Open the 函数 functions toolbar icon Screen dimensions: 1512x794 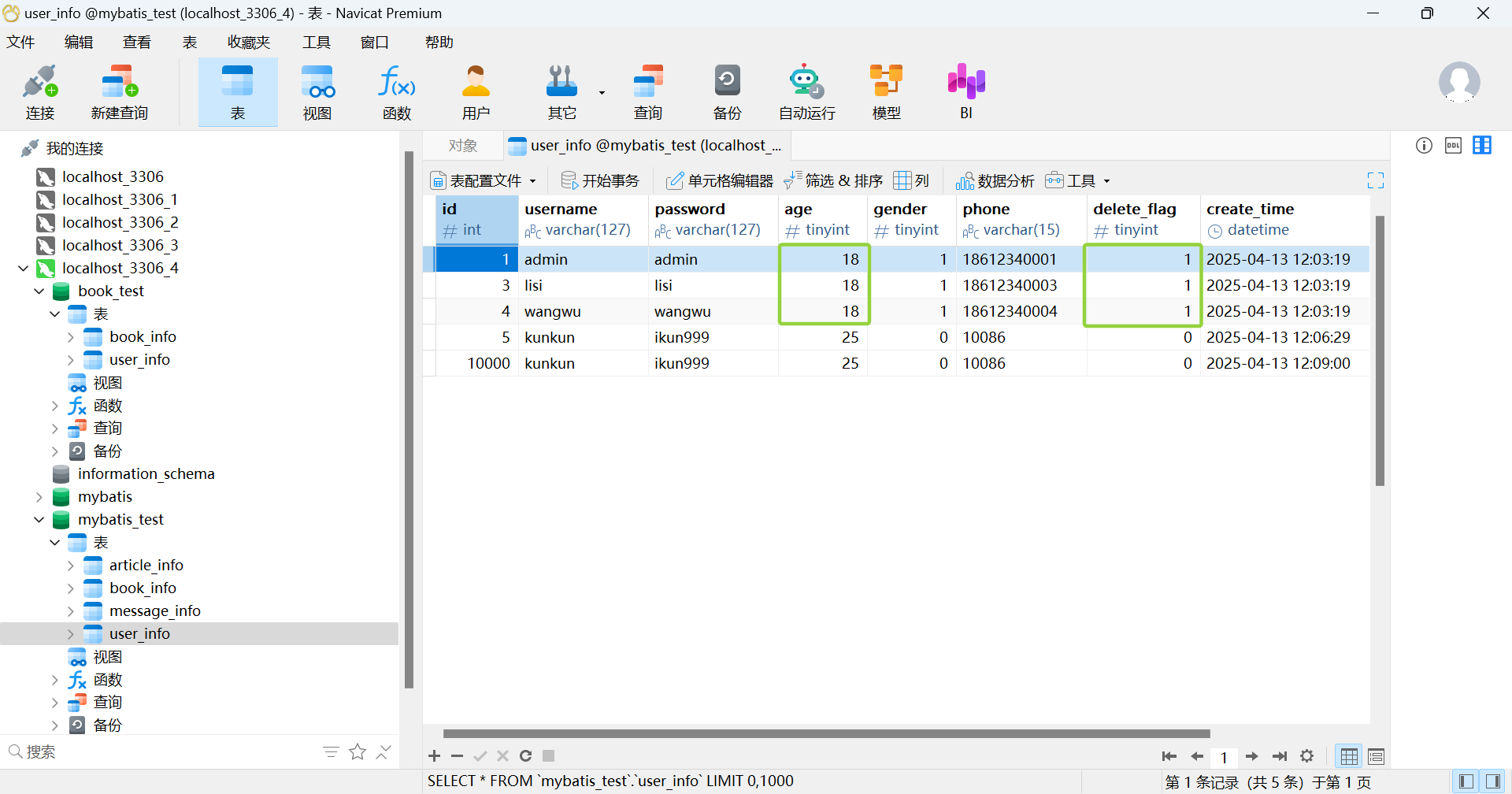coord(397,93)
